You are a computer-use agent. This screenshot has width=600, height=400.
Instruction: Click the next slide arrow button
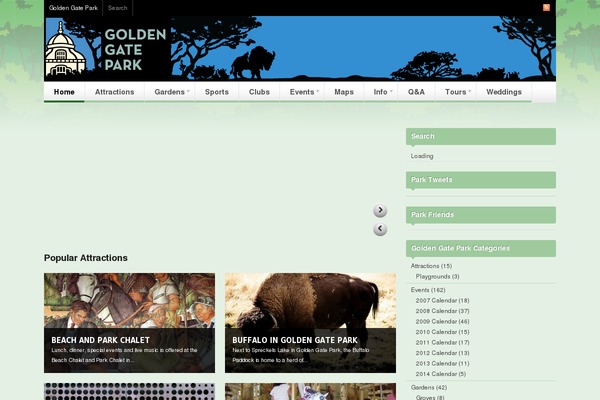380,210
